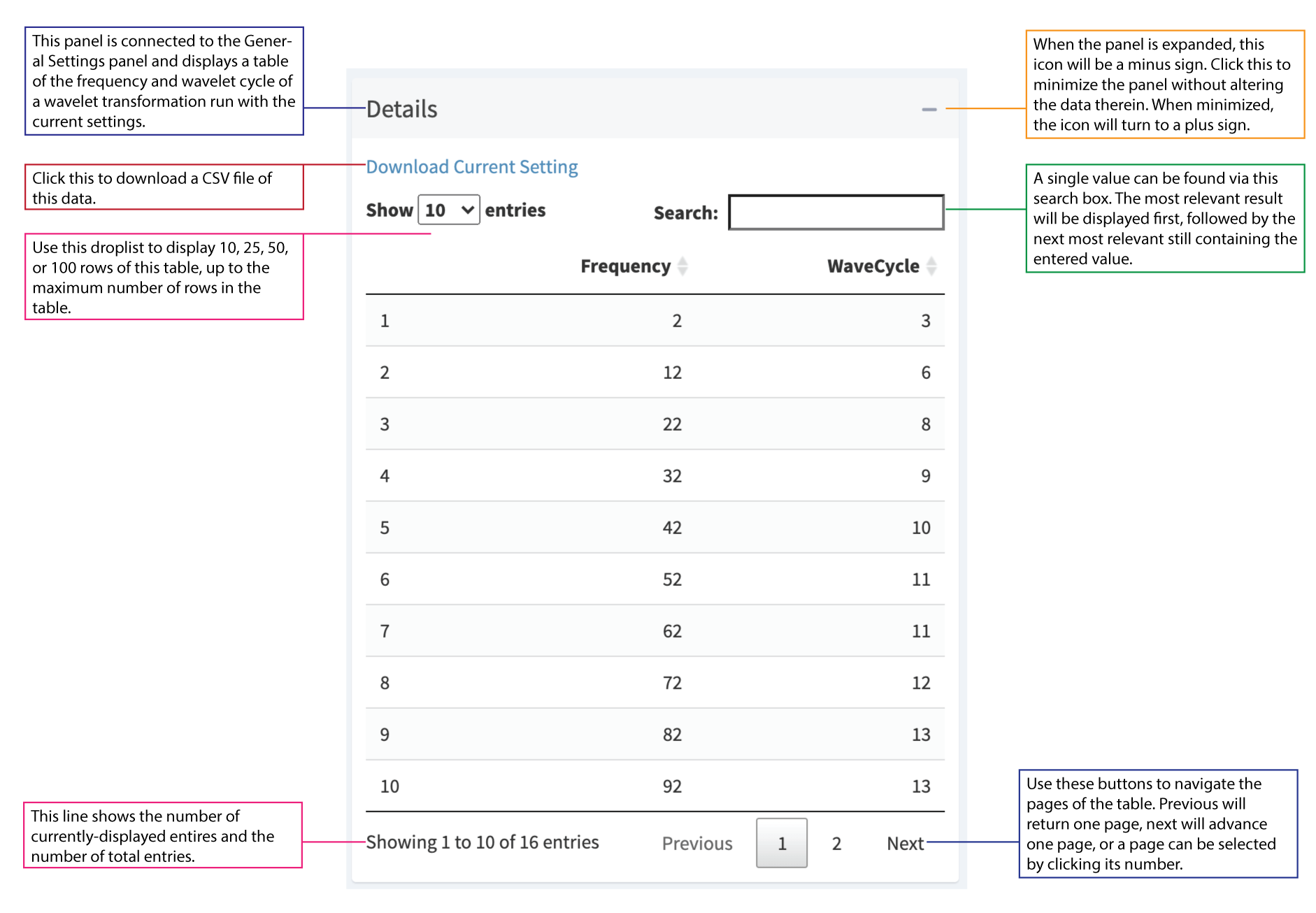Focus the Search input box
Screen dimensions: 1316x913
tap(836, 213)
